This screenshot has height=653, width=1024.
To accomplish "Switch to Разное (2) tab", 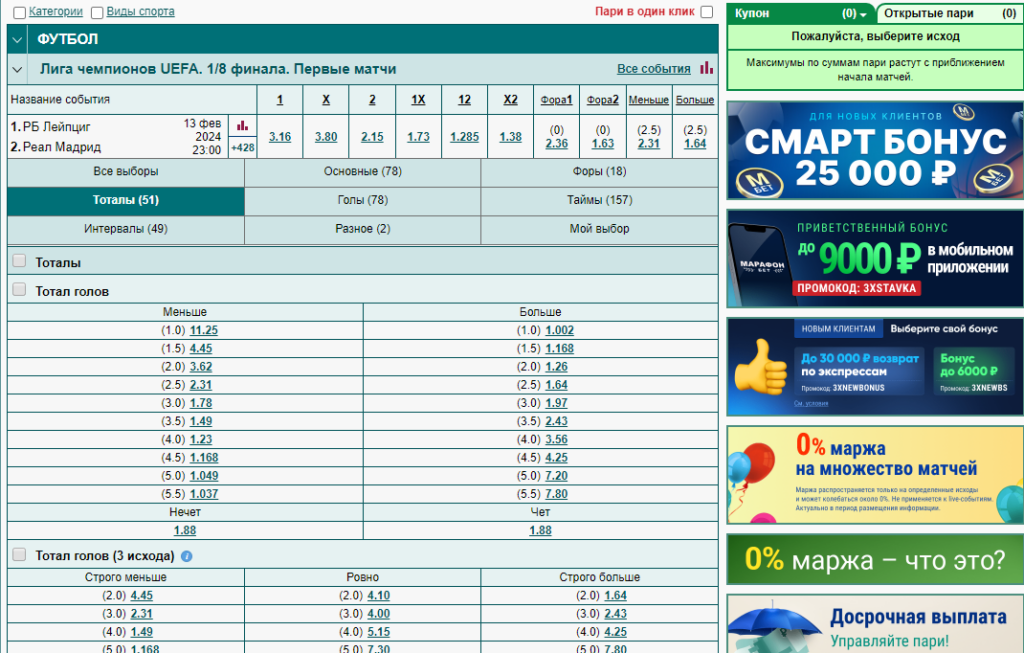I will point(362,229).
